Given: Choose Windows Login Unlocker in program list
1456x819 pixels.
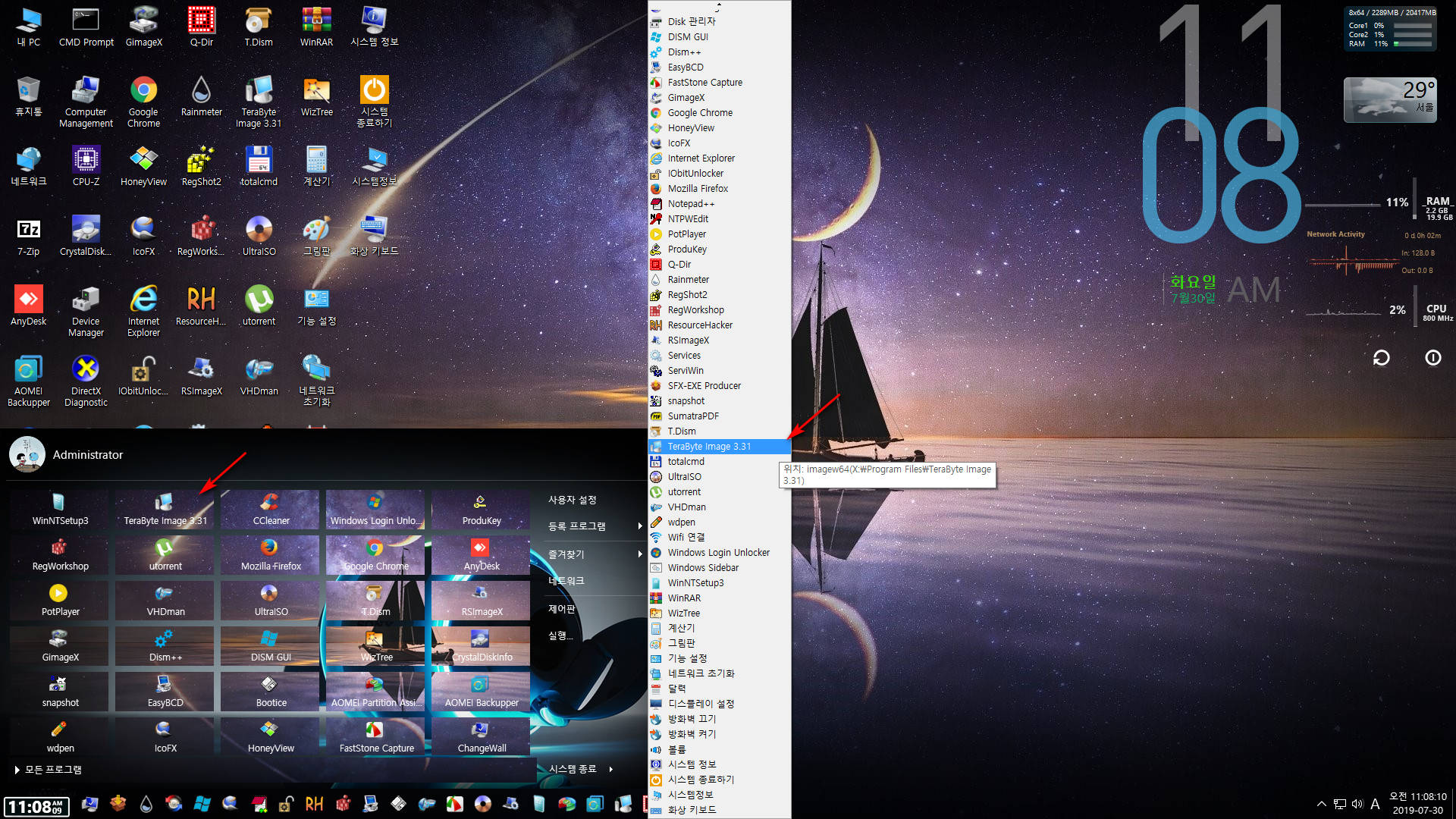Looking at the screenshot, I should pos(719,552).
